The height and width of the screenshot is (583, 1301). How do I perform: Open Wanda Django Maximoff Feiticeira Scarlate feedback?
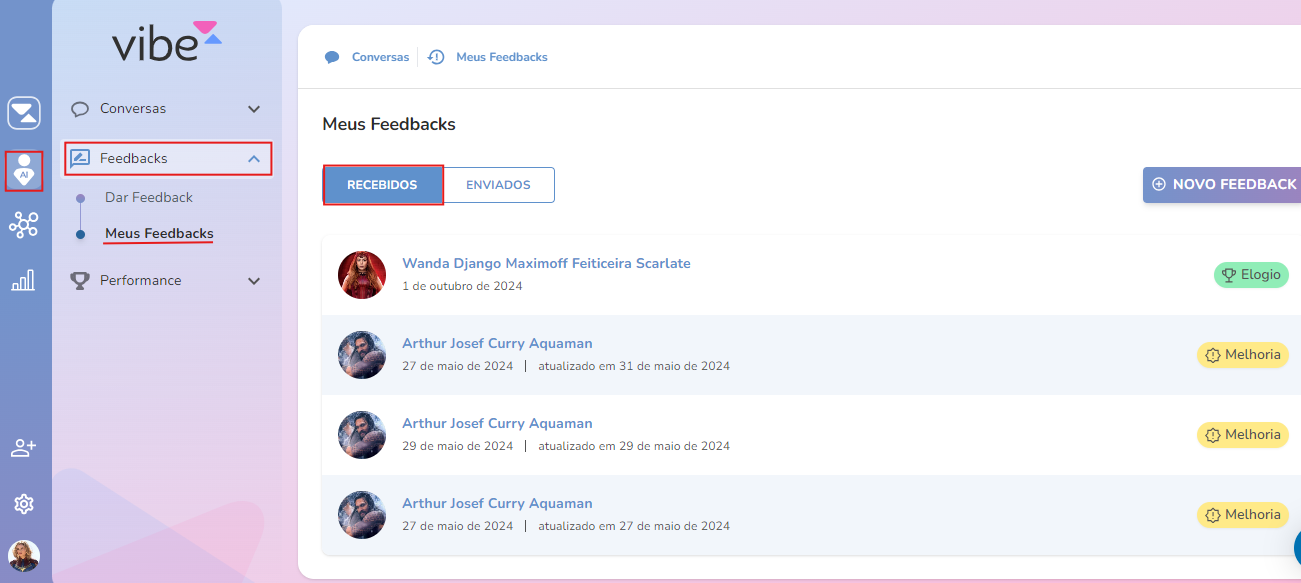[811, 275]
